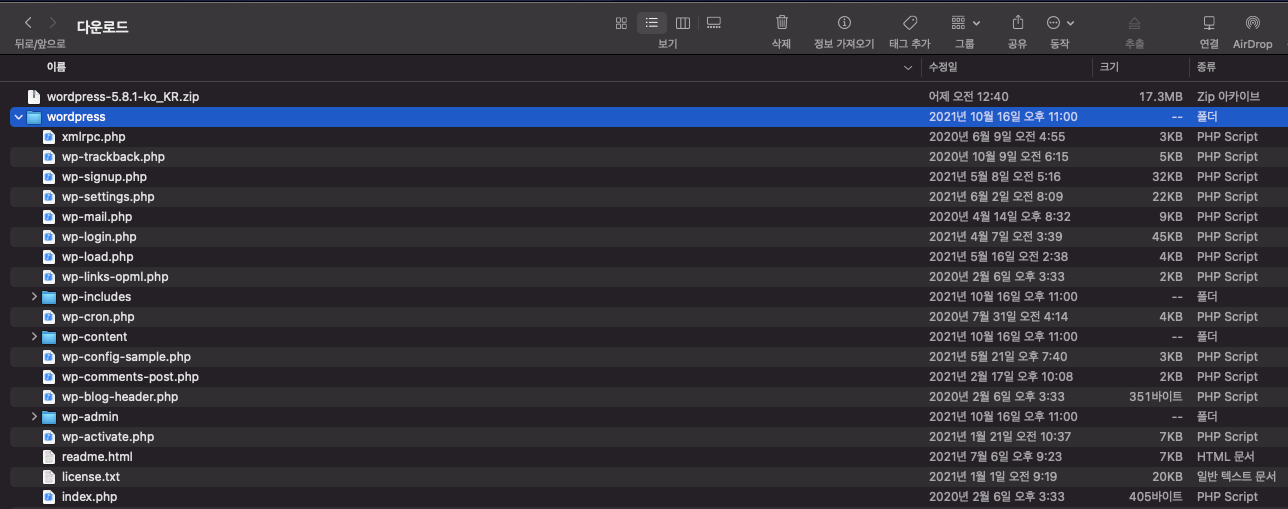Click the connect display icon
The height and width of the screenshot is (509, 1288).
1209,22
